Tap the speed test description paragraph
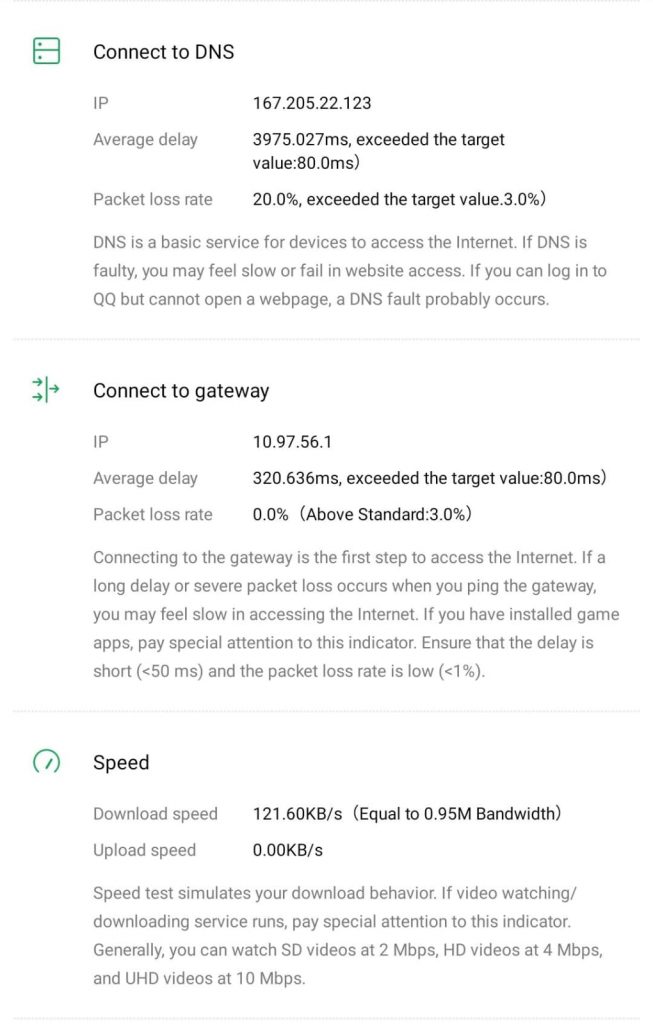Screen dimensions: 653x1024 pos(347,936)
